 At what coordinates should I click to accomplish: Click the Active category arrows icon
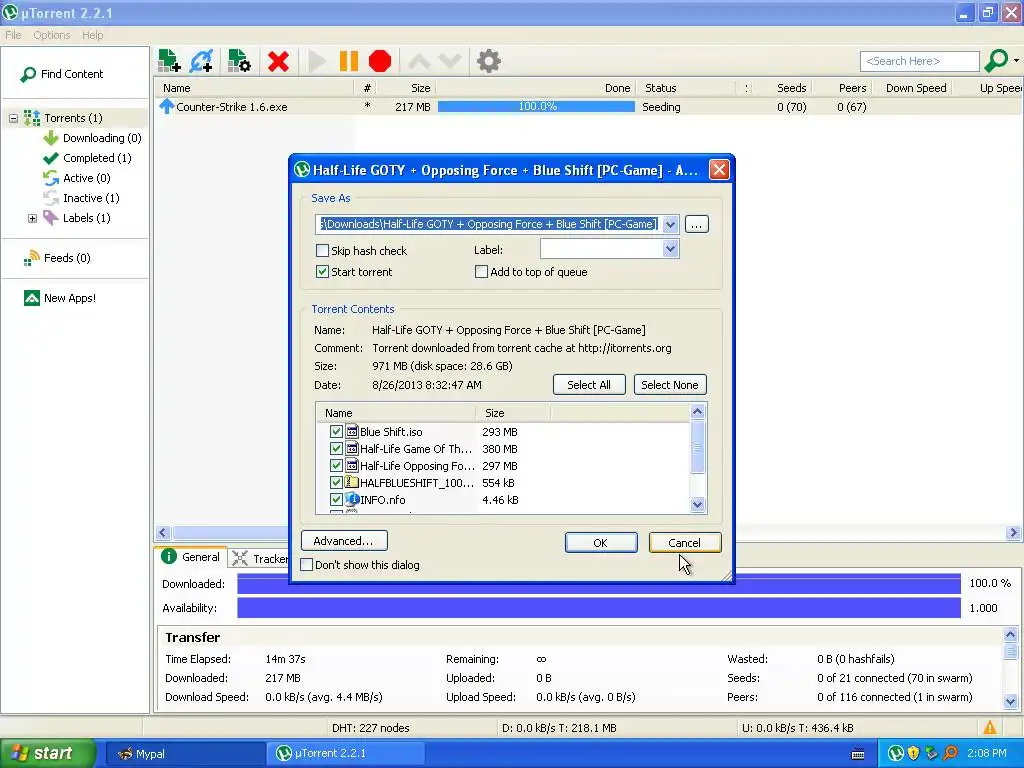coord(51,178)
